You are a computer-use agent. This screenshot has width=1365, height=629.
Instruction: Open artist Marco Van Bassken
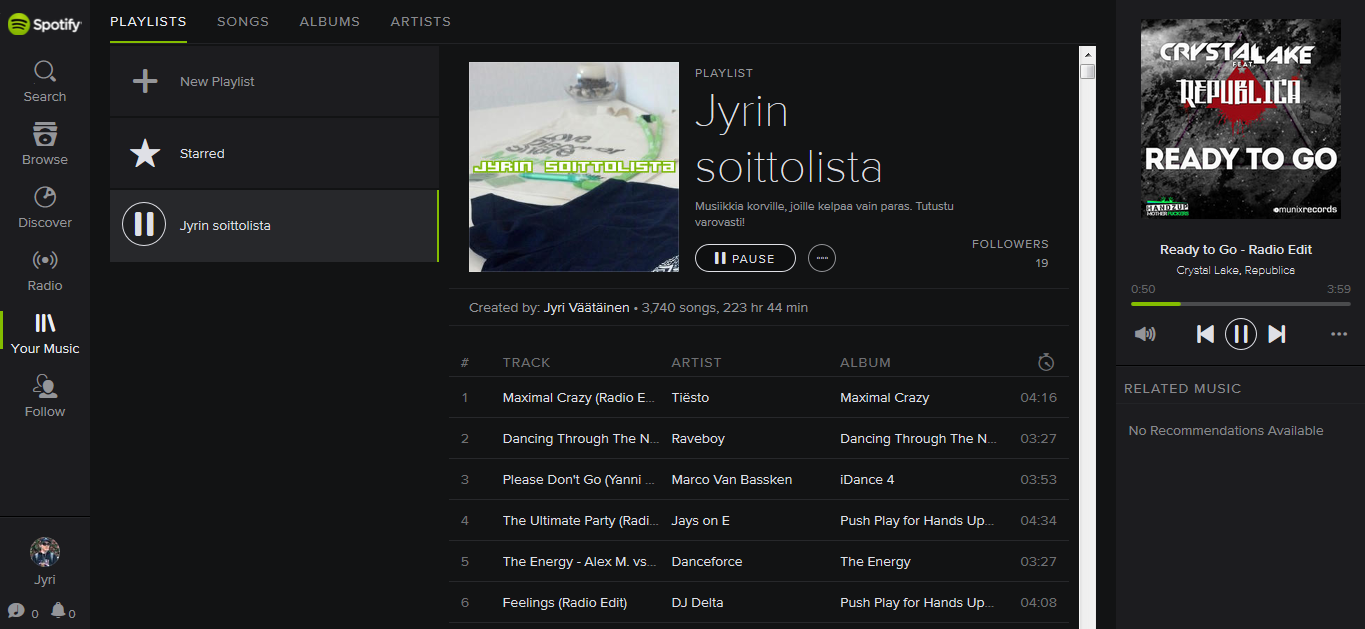click(x=731, y=479)
